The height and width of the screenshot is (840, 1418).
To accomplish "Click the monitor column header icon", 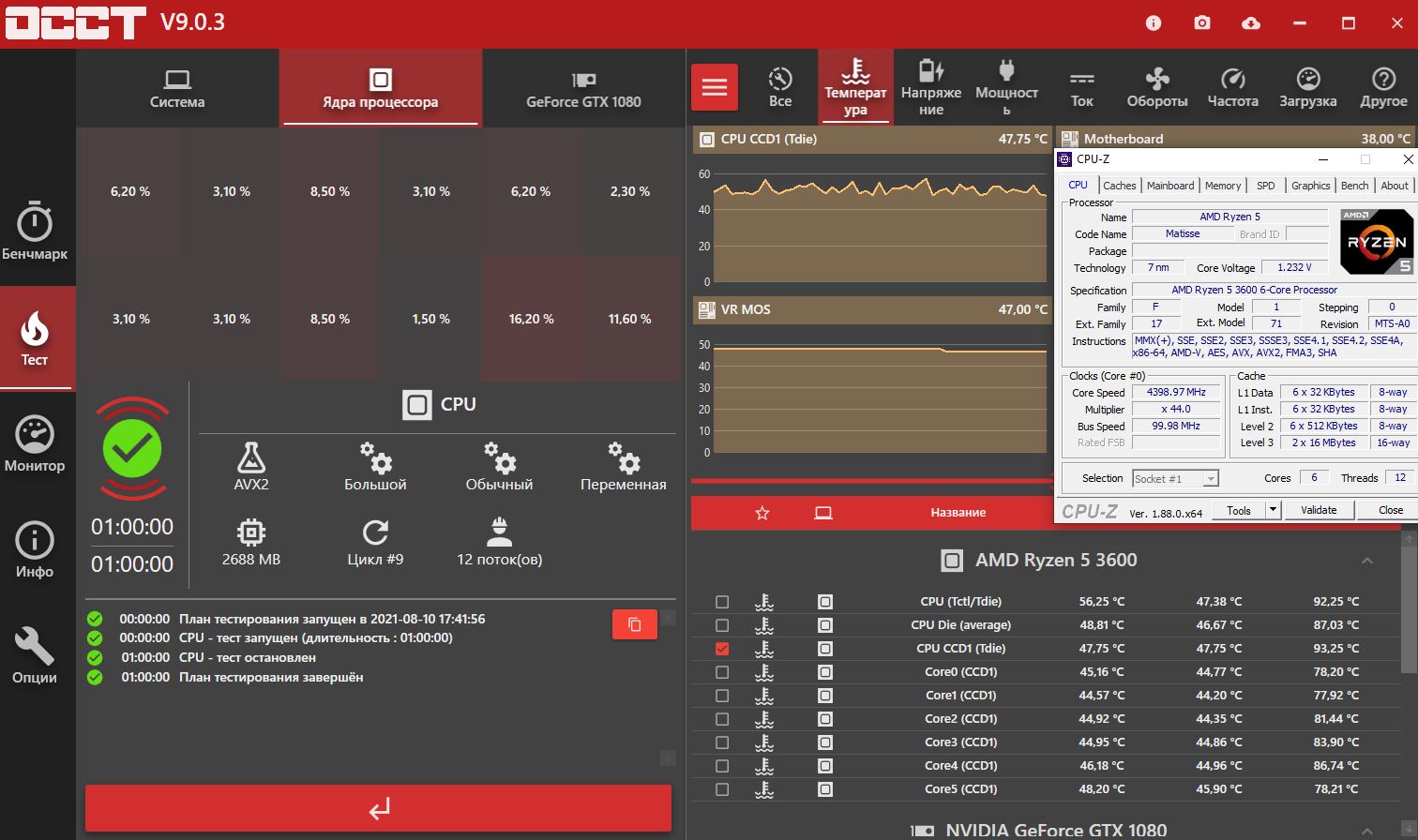I will point(823,513).
